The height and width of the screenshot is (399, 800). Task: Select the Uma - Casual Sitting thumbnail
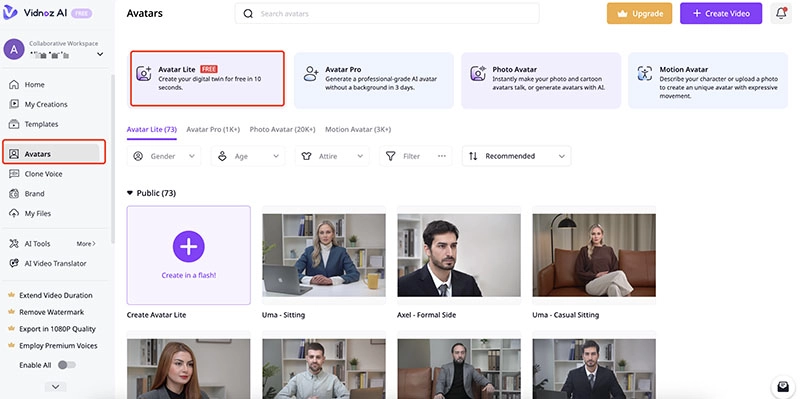[x=594, y=255]
